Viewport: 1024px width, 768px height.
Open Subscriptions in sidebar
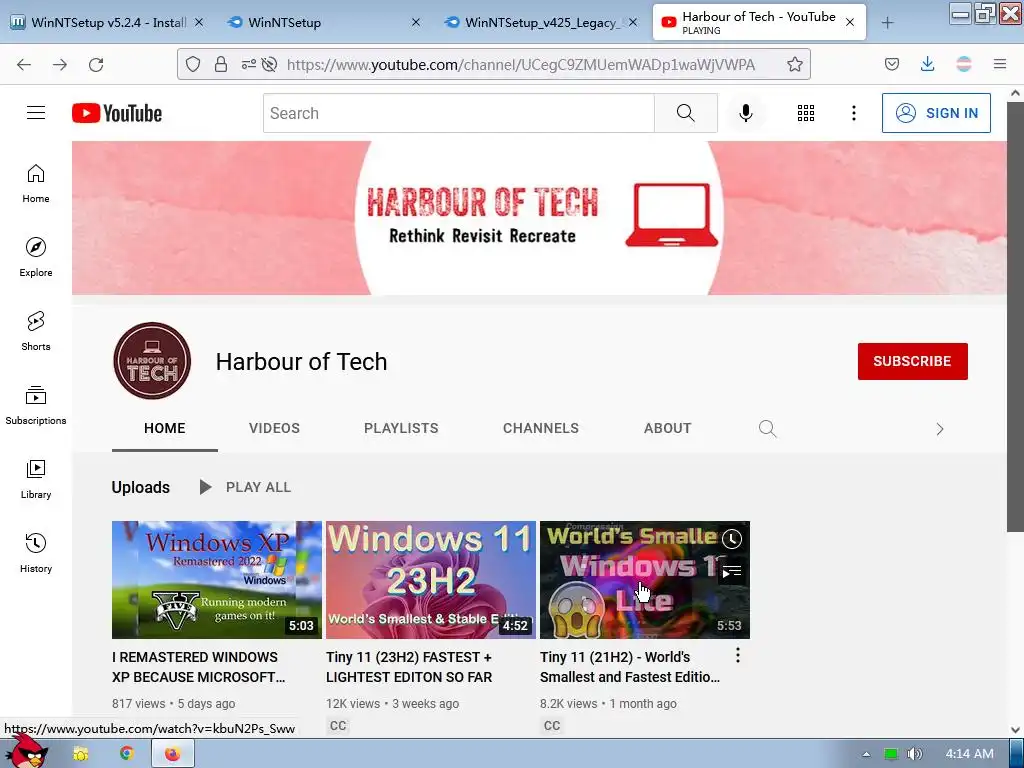(36, 405)
